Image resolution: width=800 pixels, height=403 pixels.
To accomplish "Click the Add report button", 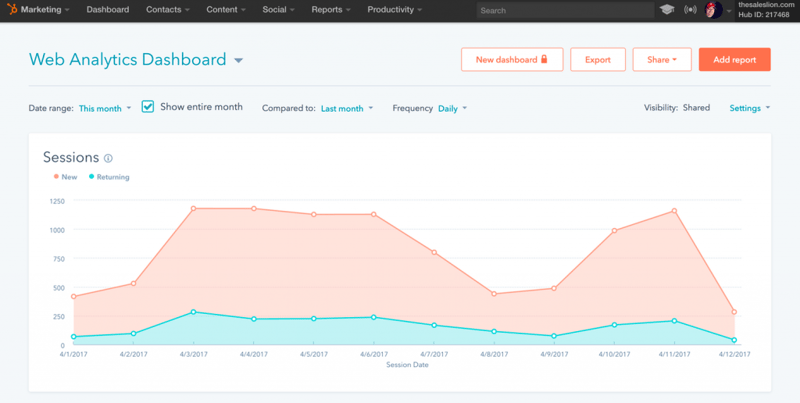I will pyautogui.click(x=735, y=60).
